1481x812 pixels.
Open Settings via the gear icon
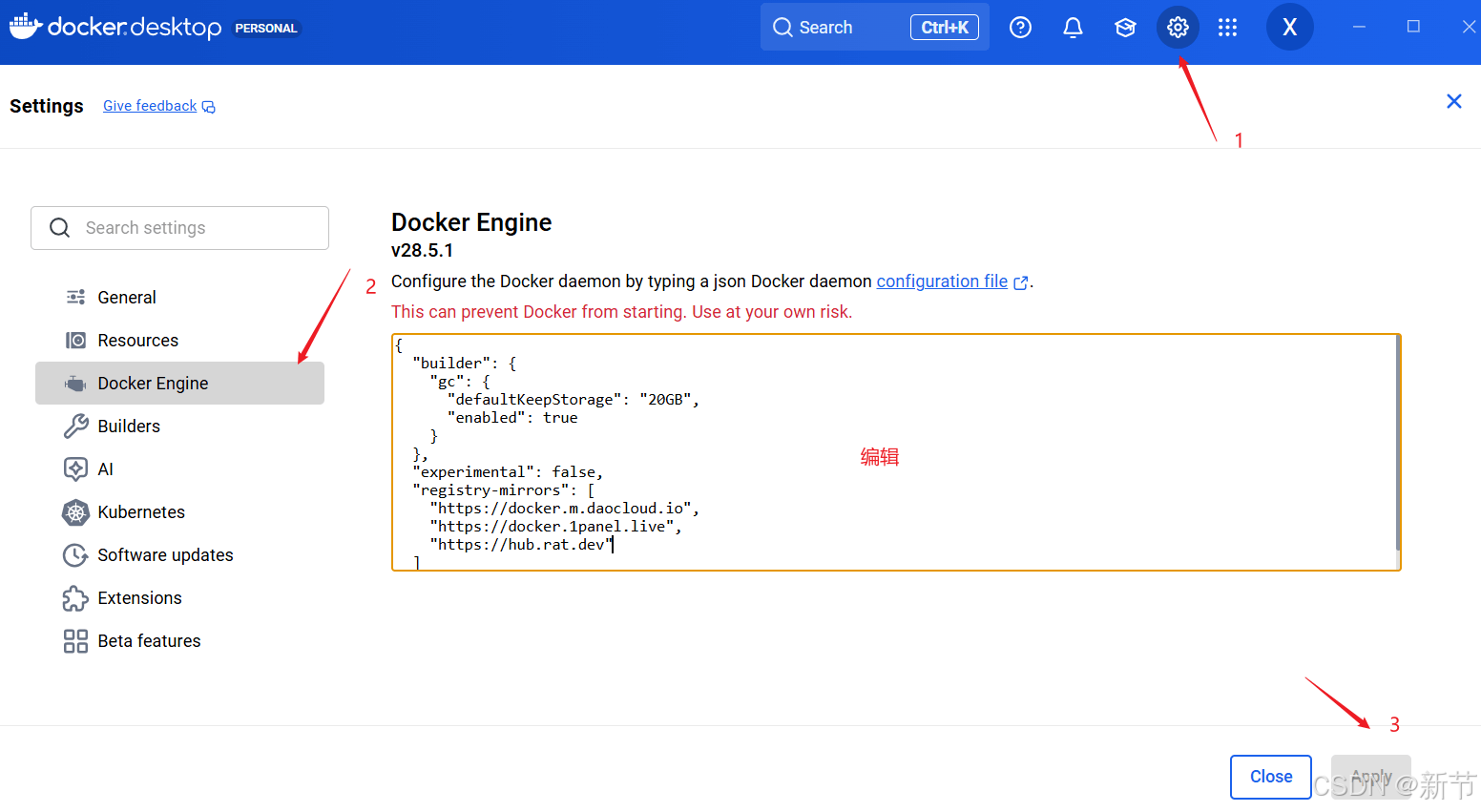click(x=1178, y=28)
